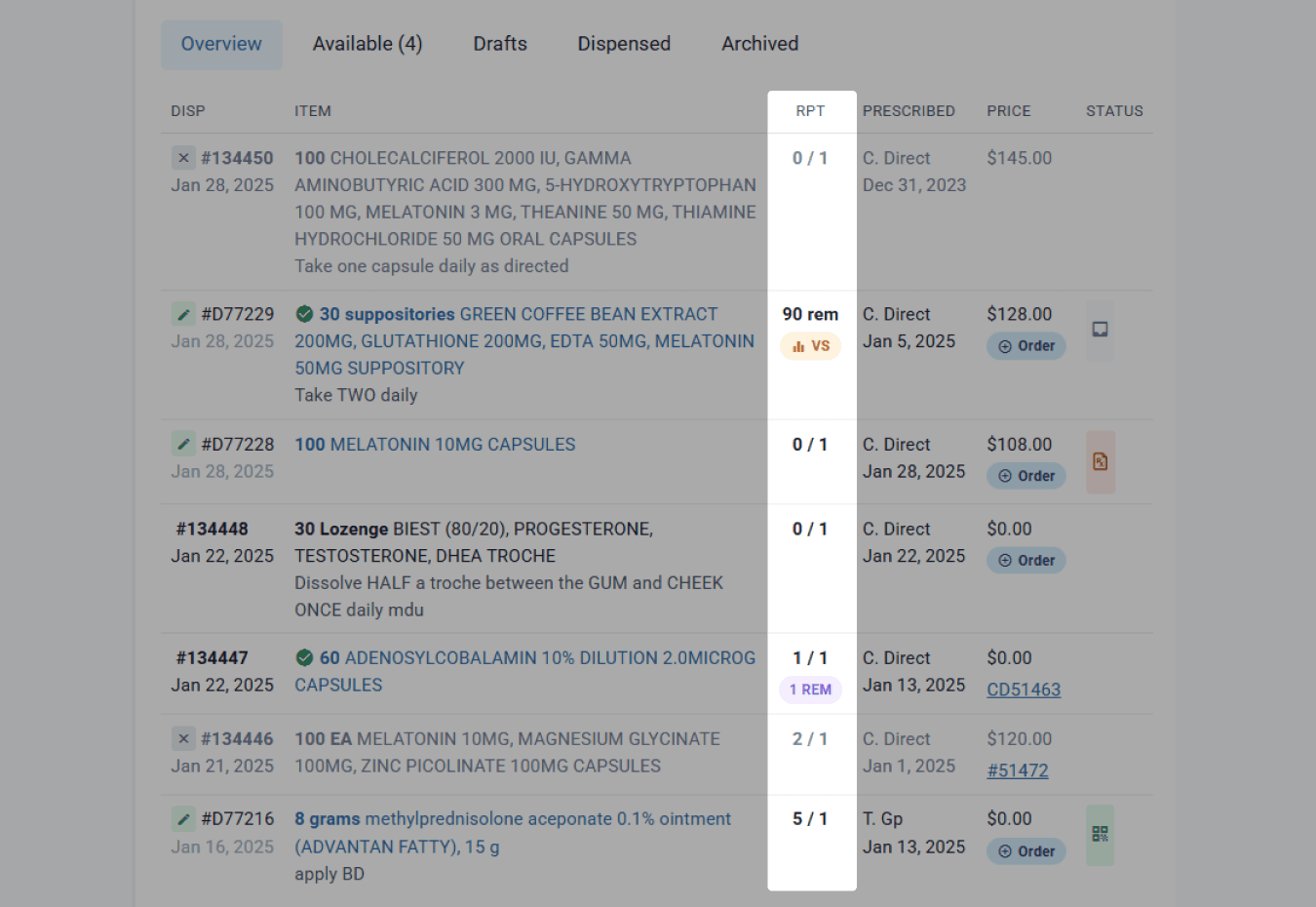Click the inbox status icon for #D77229
The width and height of the screenshot is (1316, 907).
[1100, 330]
